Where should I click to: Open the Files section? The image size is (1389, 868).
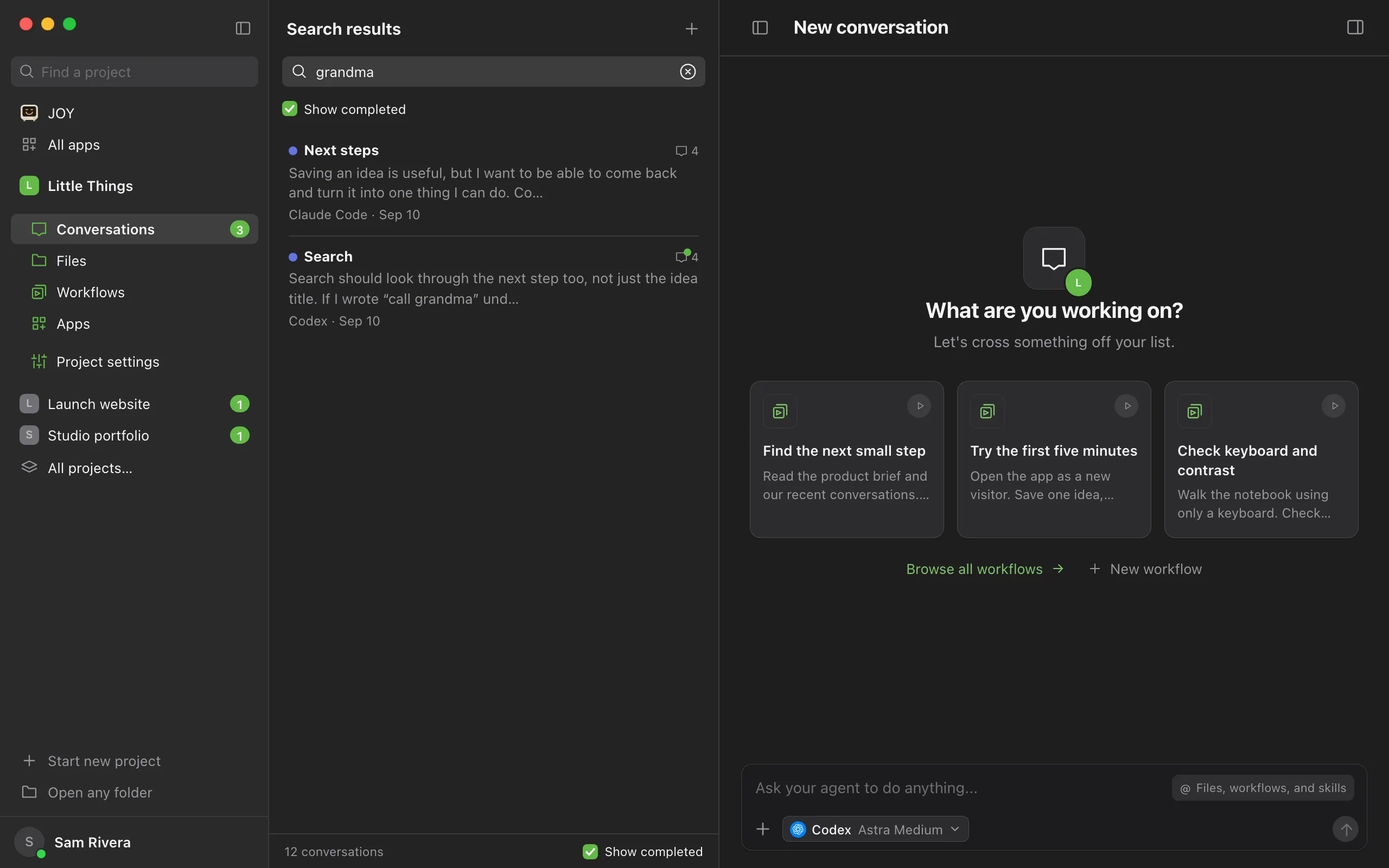click(135, 260)
